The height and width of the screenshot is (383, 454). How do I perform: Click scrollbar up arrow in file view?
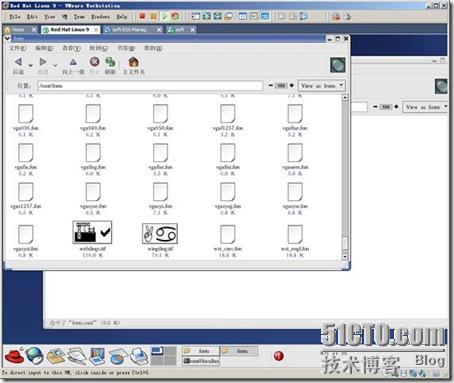345,98
